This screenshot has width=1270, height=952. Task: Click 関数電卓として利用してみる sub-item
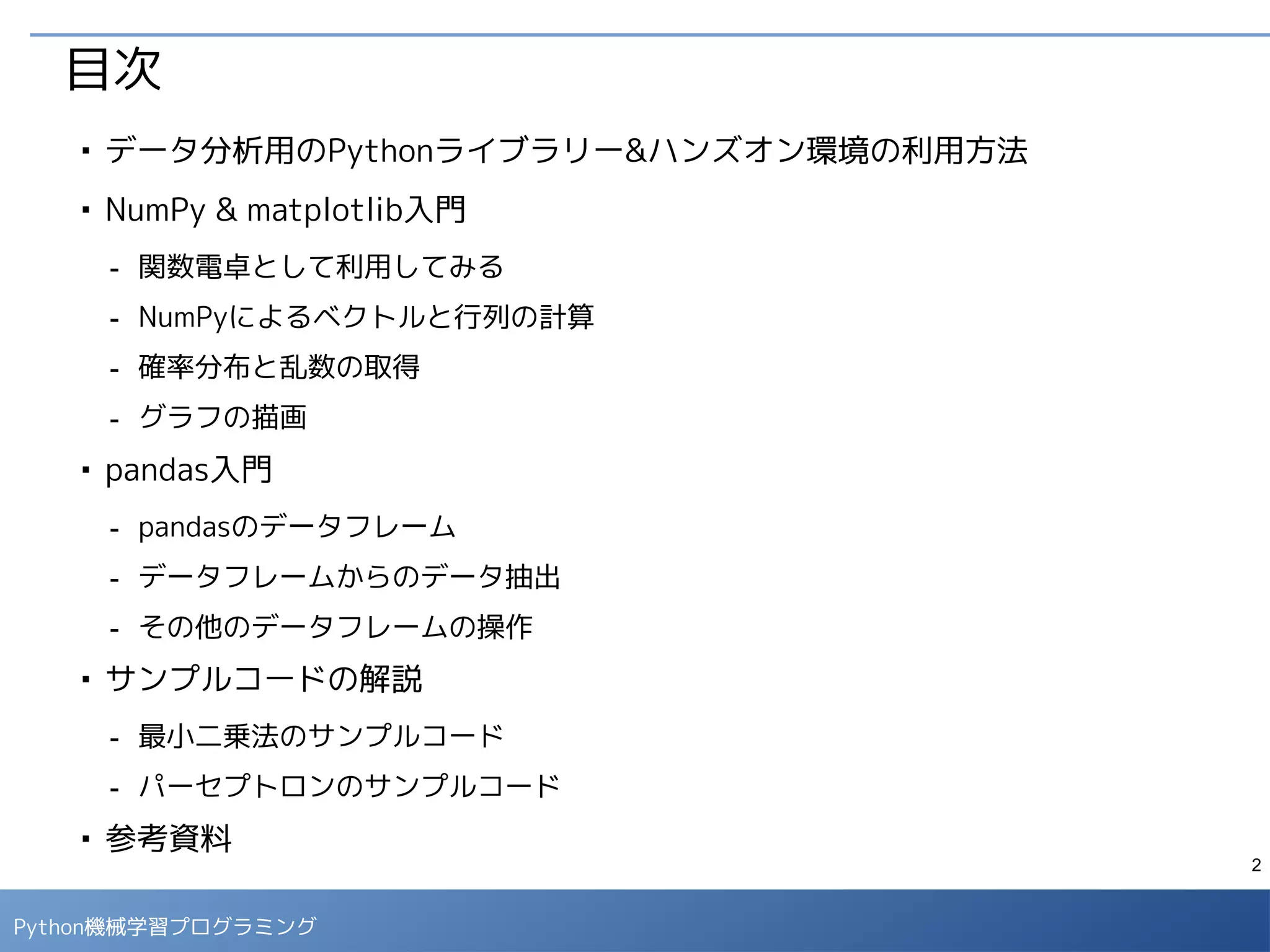[321, 267]
